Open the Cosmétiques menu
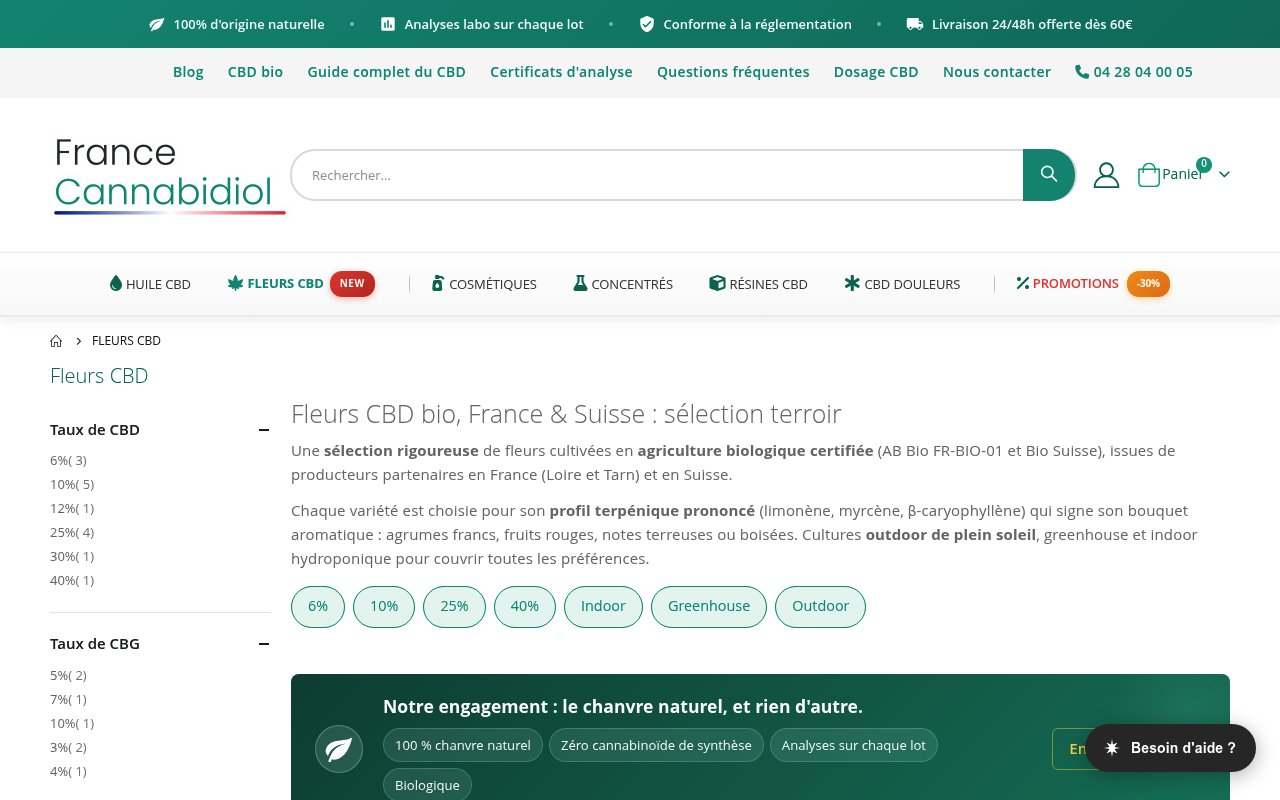Screen dimensions: 1280x800 (484, 284)
